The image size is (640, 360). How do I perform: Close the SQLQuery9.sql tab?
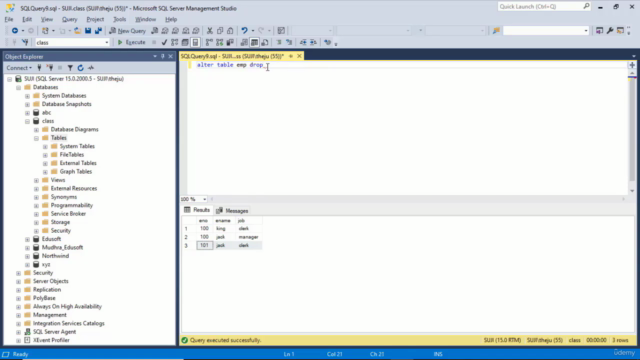tap(299, 56)
